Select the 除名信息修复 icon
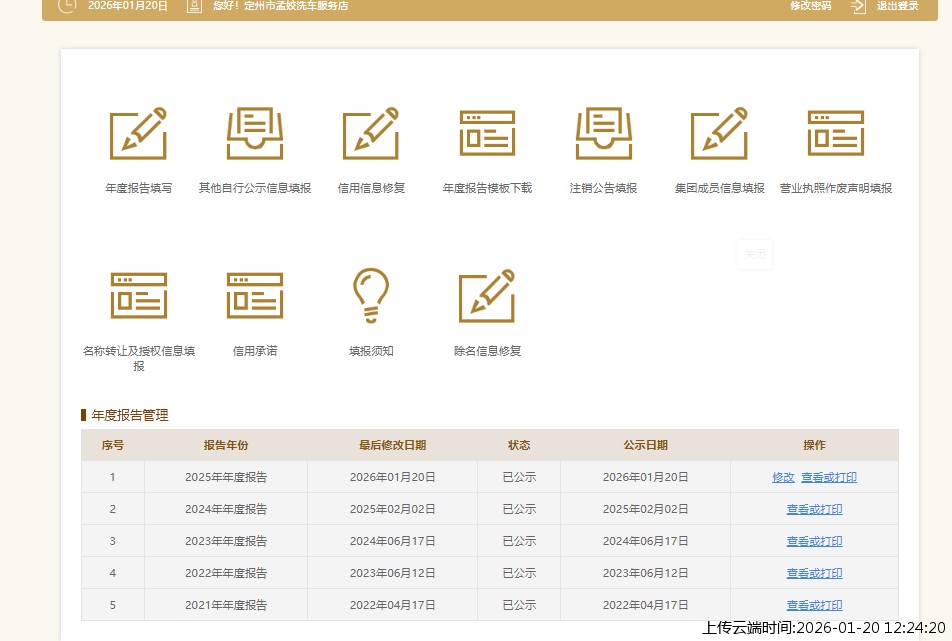This screenshot has height=641, width=952. pos(487,296)
